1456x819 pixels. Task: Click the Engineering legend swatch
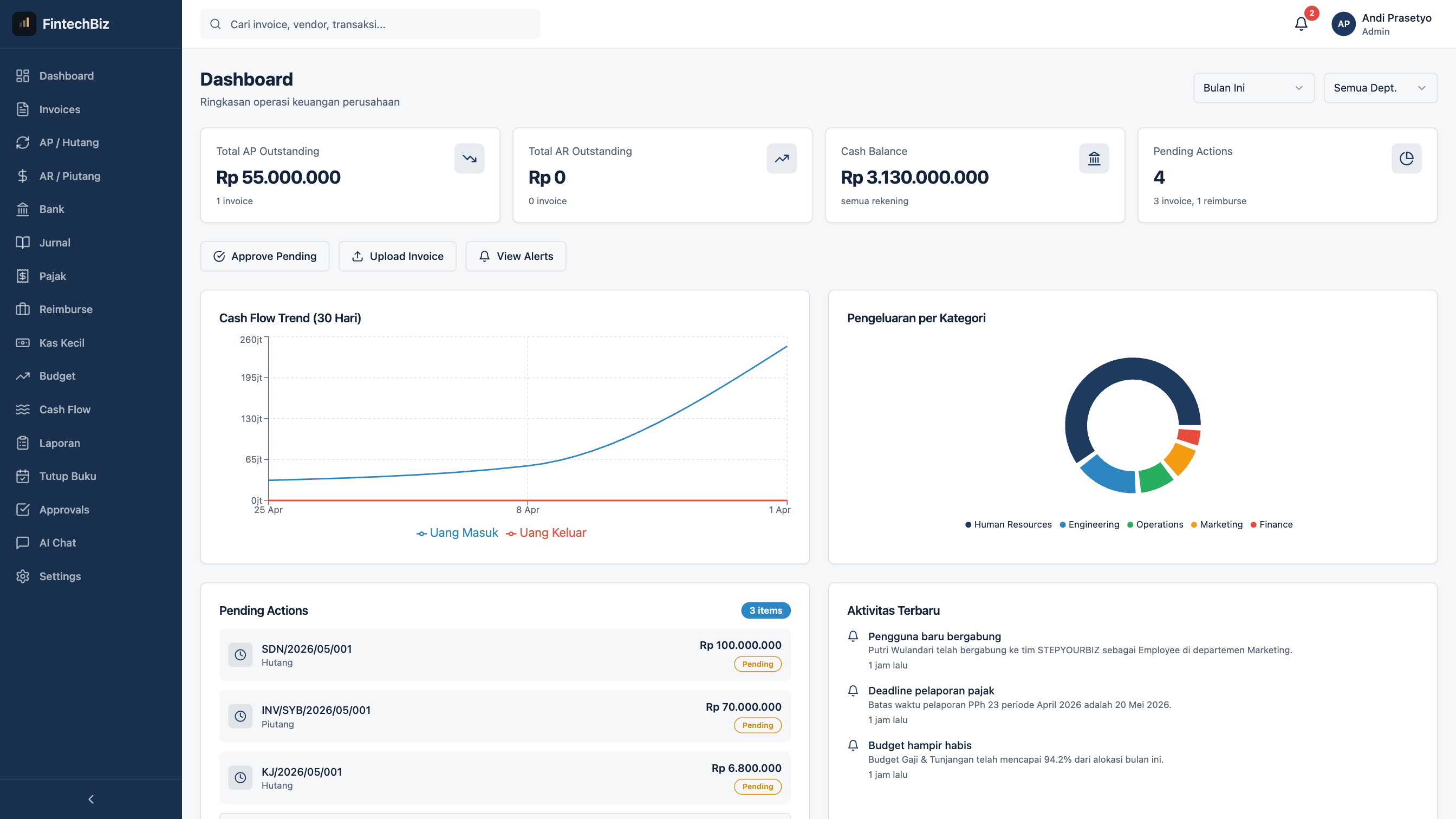1063,524
